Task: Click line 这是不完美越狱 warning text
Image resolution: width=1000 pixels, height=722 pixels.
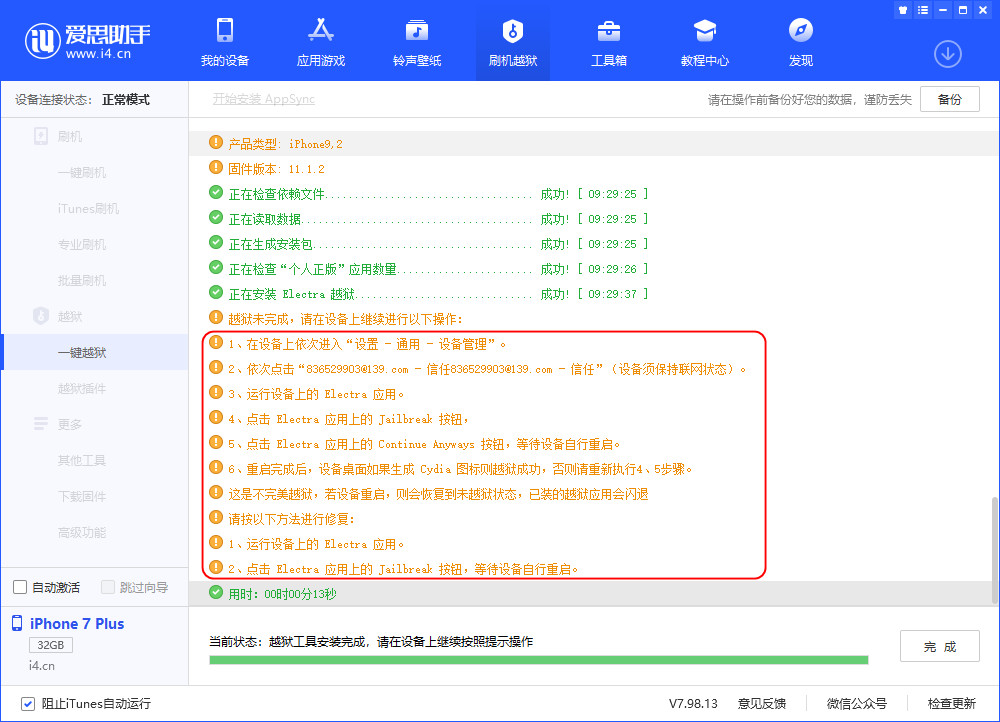Action: (x=438, y=494)
